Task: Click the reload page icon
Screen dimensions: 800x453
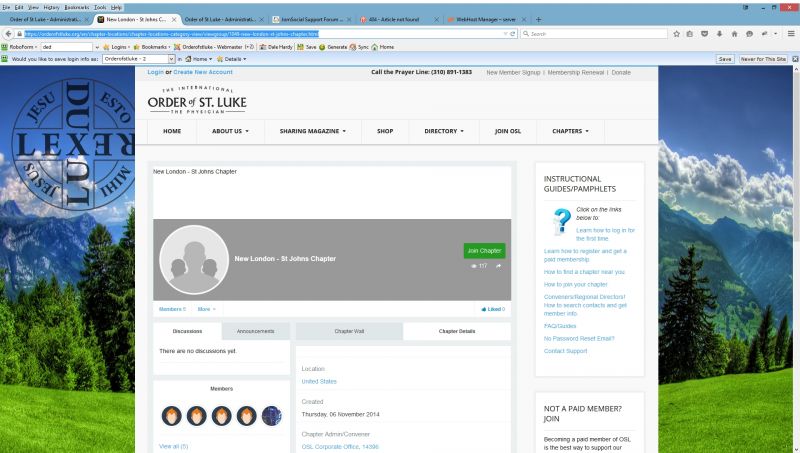Action: 512,34
